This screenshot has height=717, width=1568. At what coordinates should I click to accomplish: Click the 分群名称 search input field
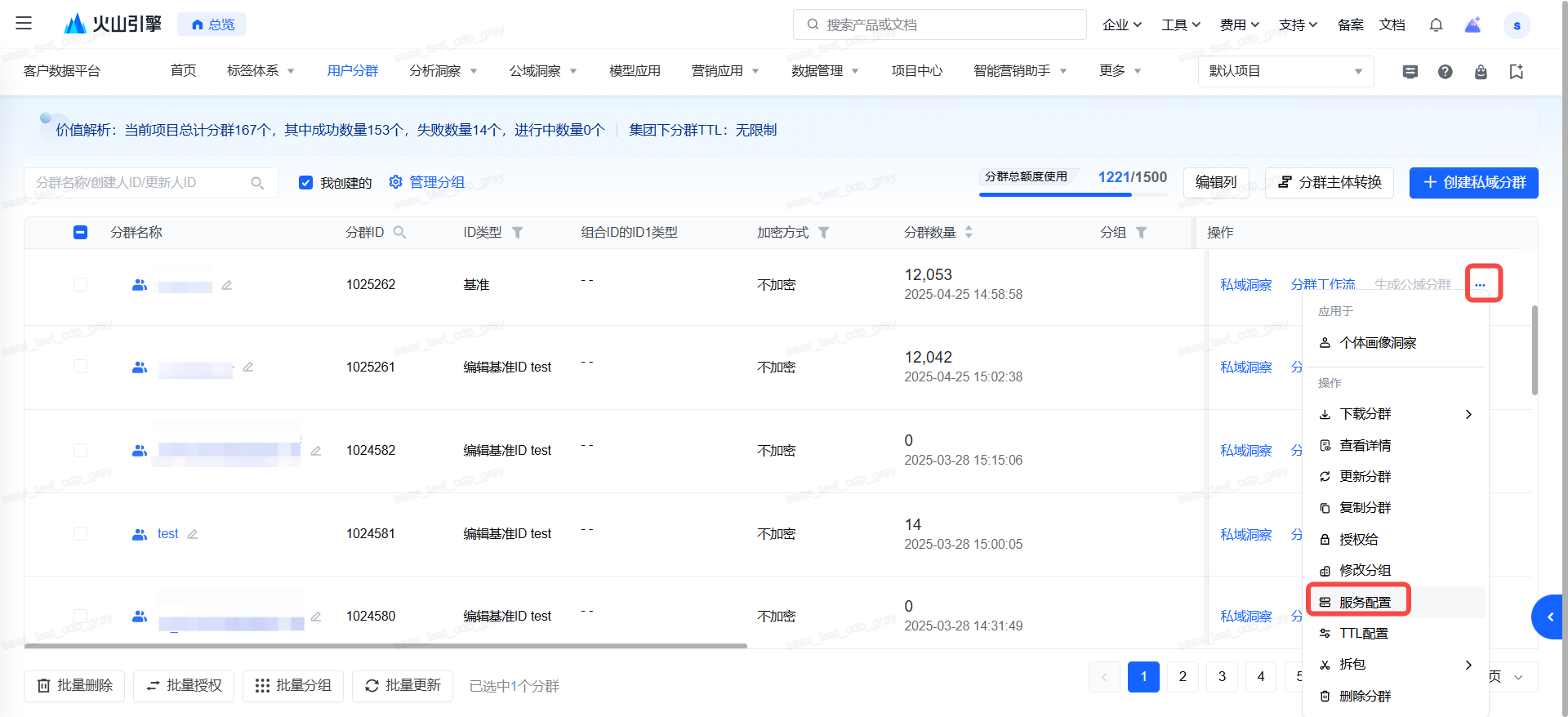(140, 183)
